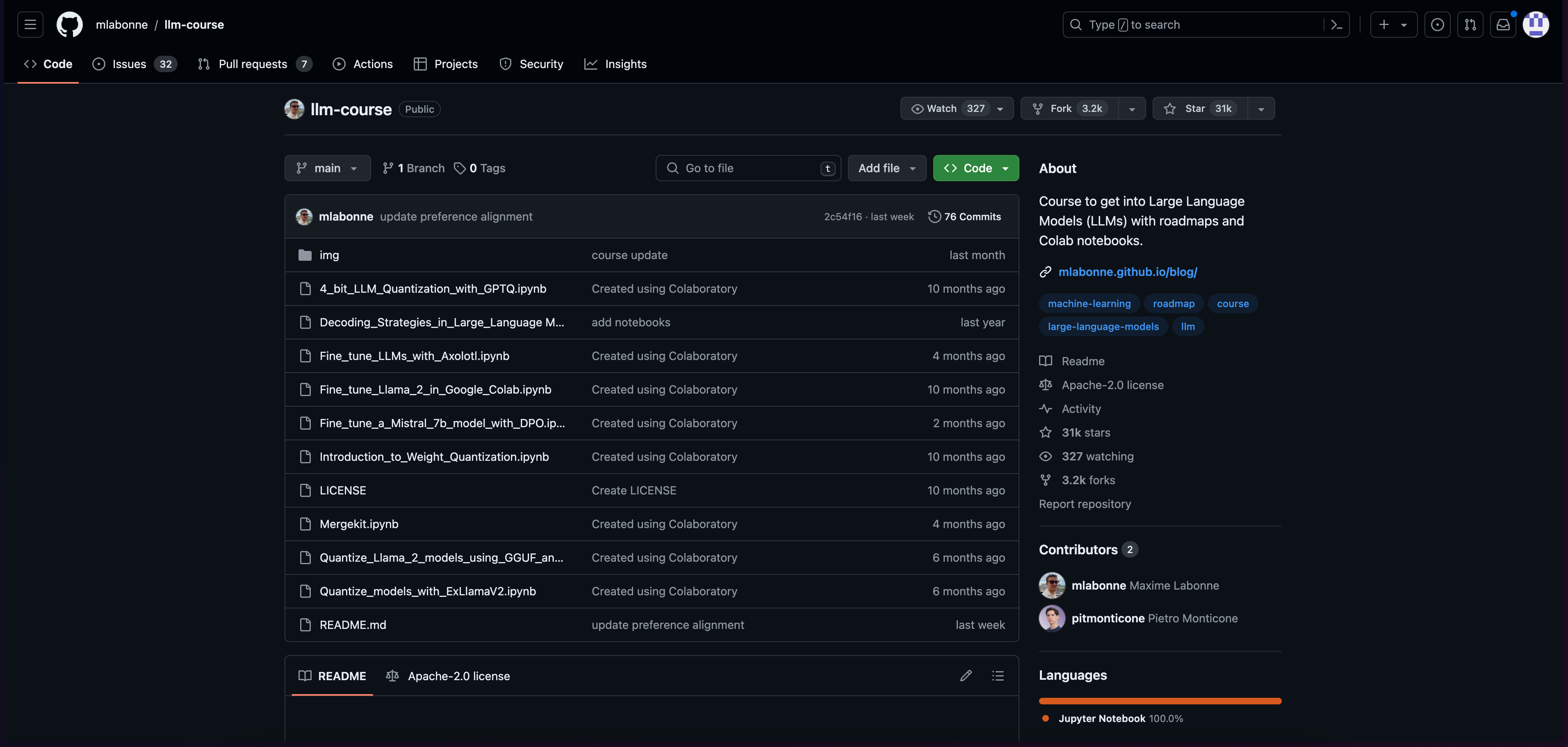Click the Jupyter Notebook language bar
The width and height of the screenshot is (1568, 747).
[1160, 701]
